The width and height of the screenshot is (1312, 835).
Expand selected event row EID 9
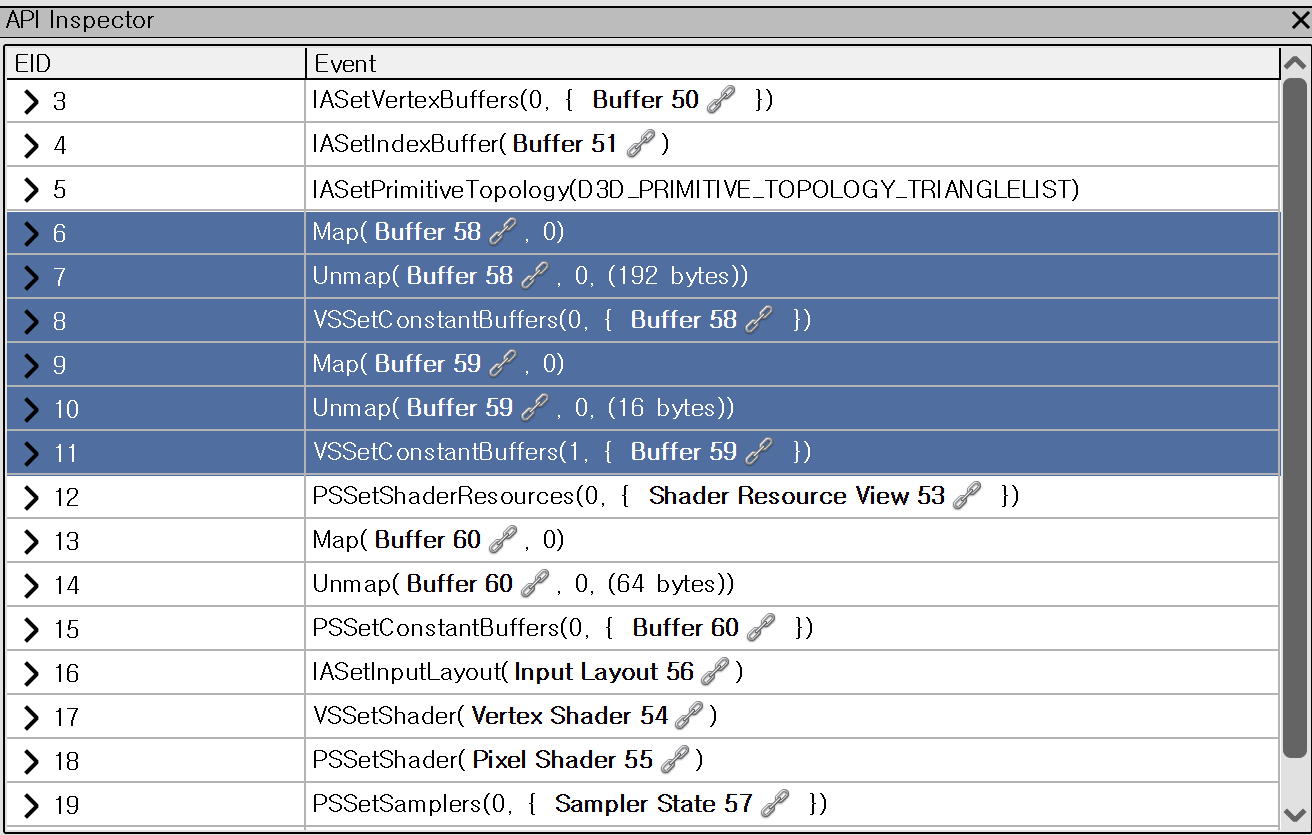coord(31,365)
